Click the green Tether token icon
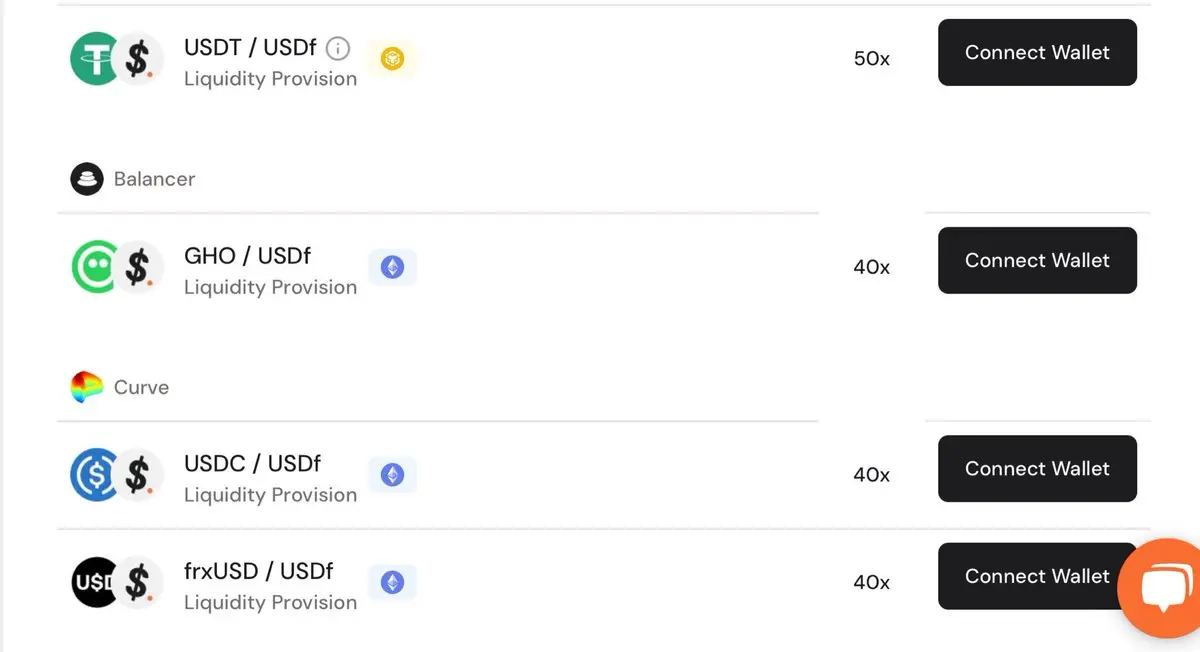The height and width of the screenshot is (652, 1200). pyautogui.click(x=95, y=59)
